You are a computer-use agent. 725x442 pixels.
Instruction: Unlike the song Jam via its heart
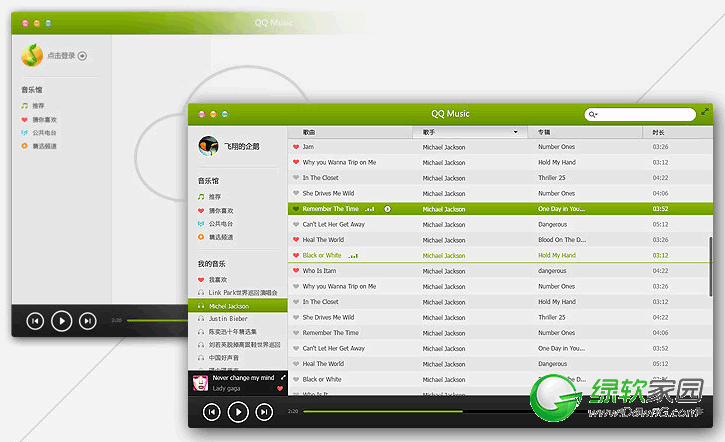296,147
